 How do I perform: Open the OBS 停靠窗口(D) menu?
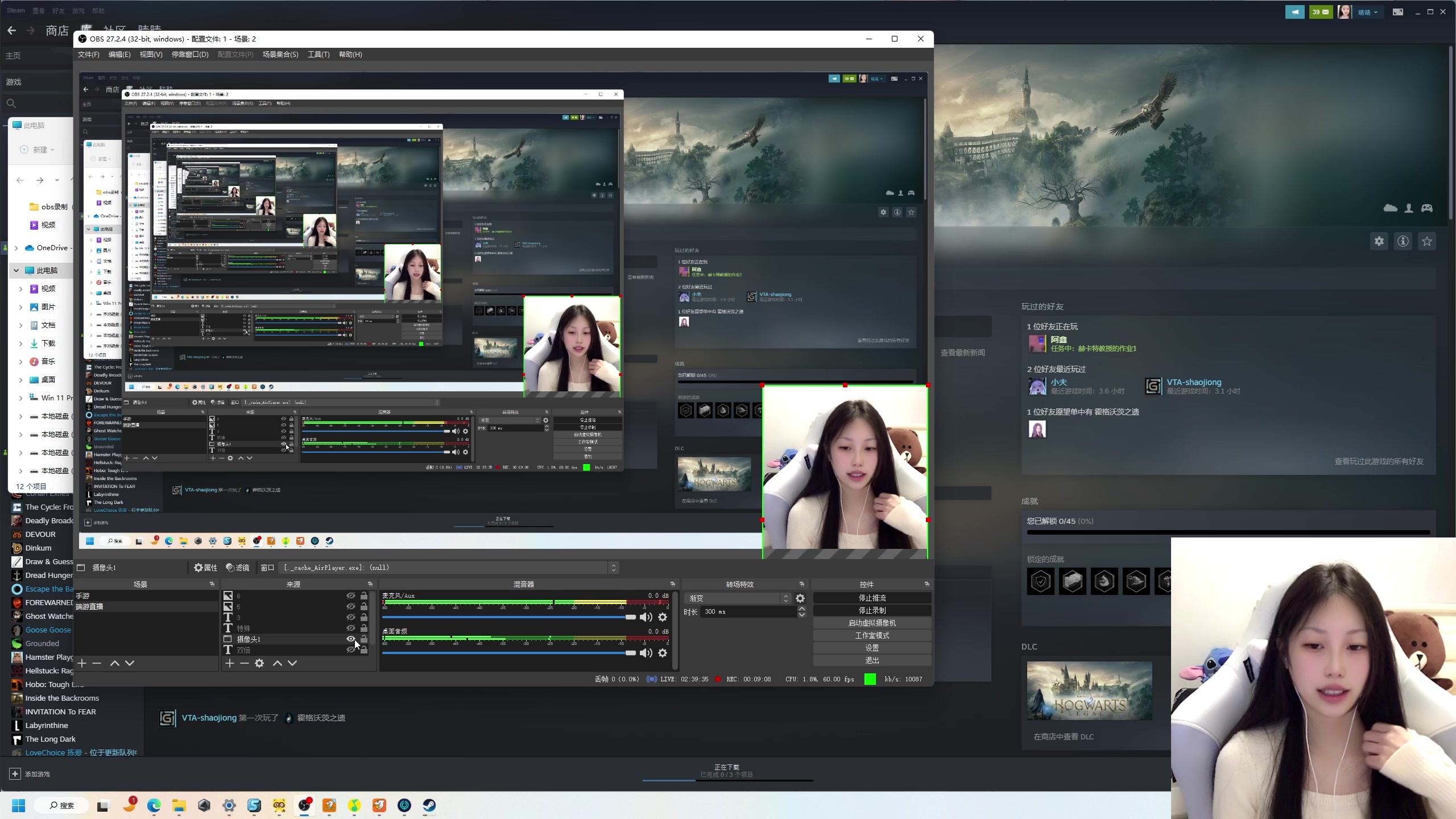point(190,55)
